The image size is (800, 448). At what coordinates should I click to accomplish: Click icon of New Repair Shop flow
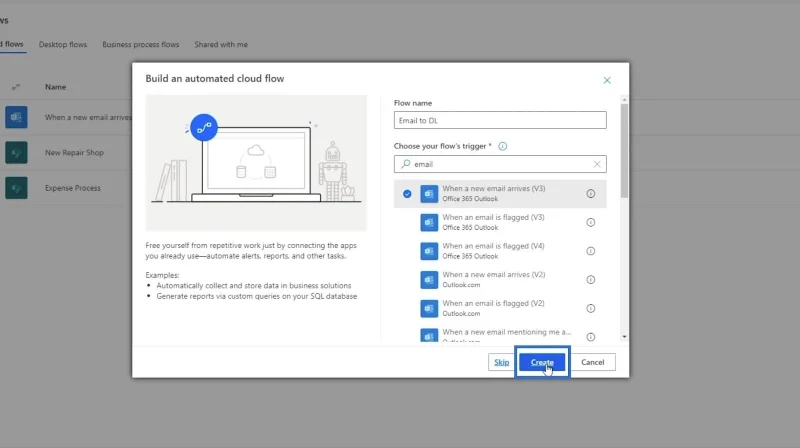[16, 153]
